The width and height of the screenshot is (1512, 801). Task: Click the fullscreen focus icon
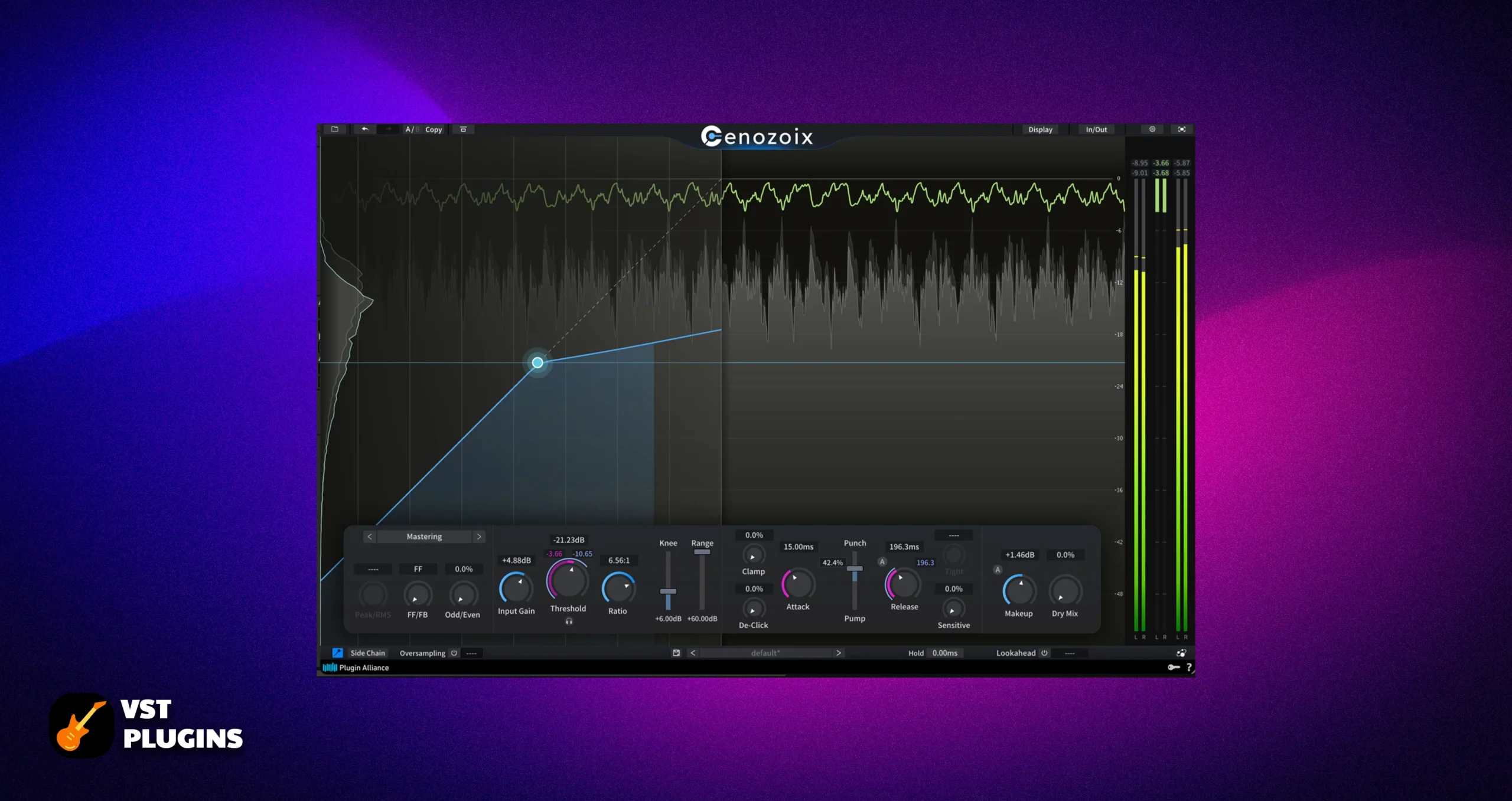pos(1182,129)
